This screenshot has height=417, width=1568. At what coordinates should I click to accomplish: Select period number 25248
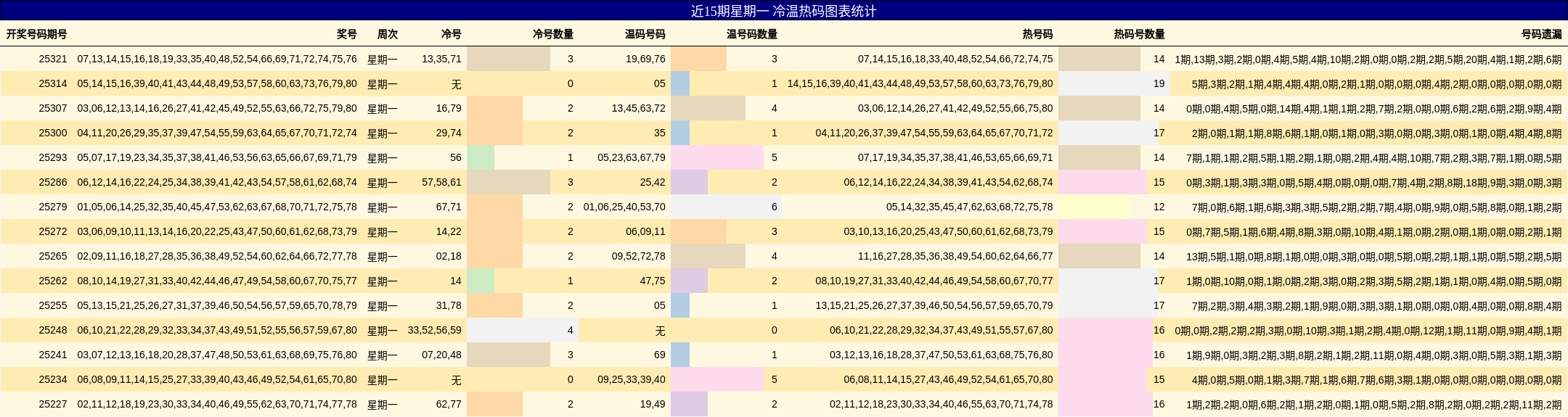point(53,330)
